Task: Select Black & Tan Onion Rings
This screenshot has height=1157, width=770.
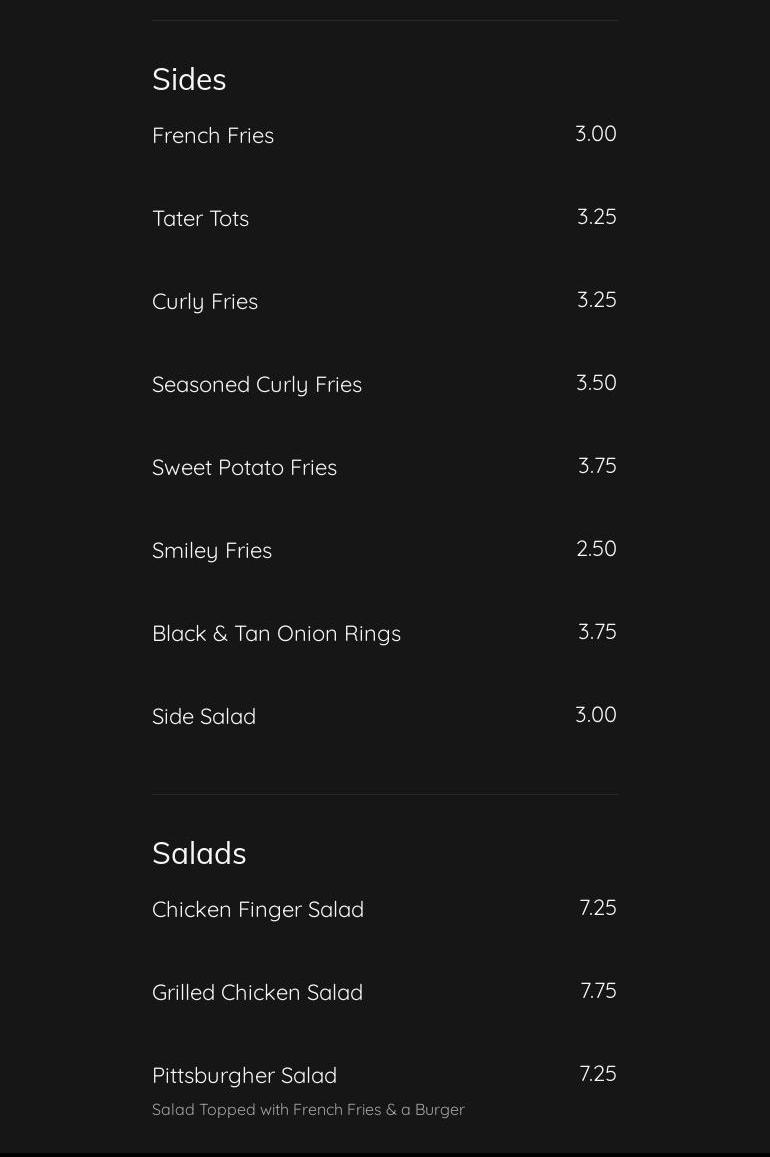Action: tap(276, 634)
